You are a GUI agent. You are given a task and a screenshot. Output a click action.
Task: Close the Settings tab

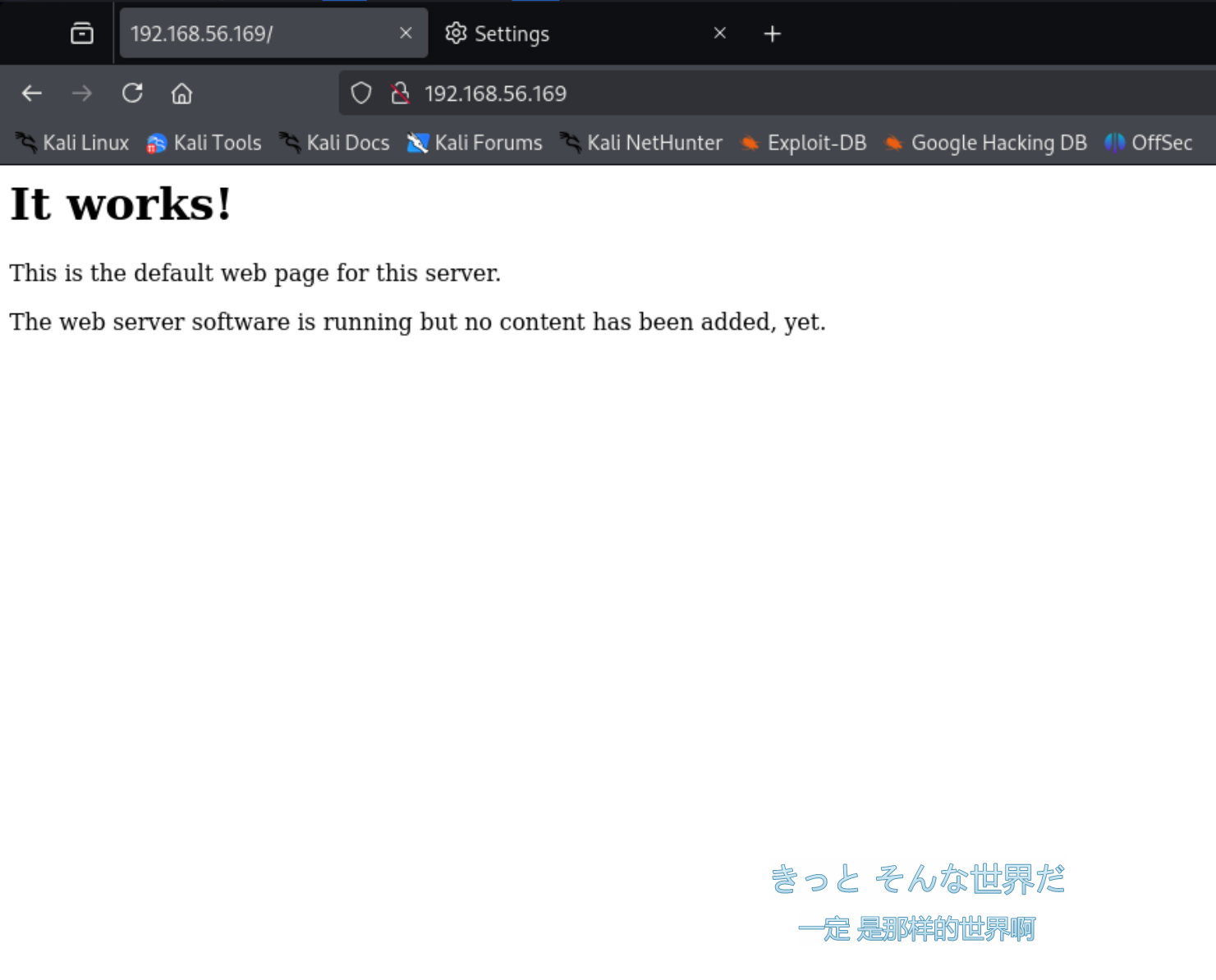[720, 33]
